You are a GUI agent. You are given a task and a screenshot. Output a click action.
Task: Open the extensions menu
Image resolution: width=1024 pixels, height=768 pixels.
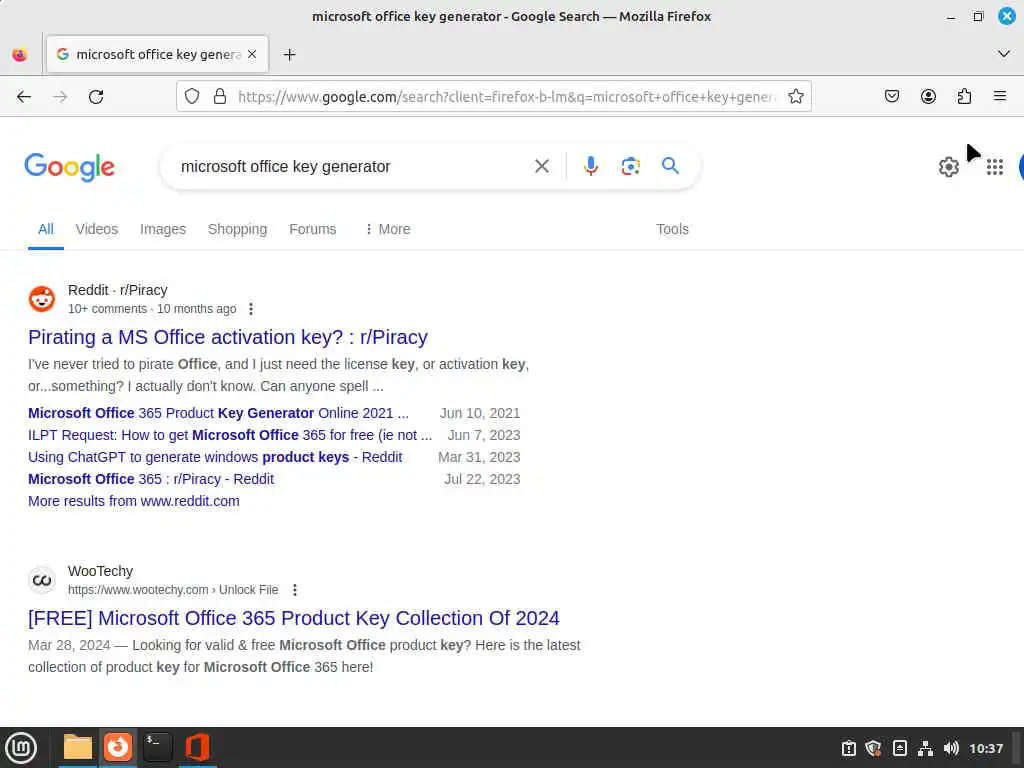[964, 97]
